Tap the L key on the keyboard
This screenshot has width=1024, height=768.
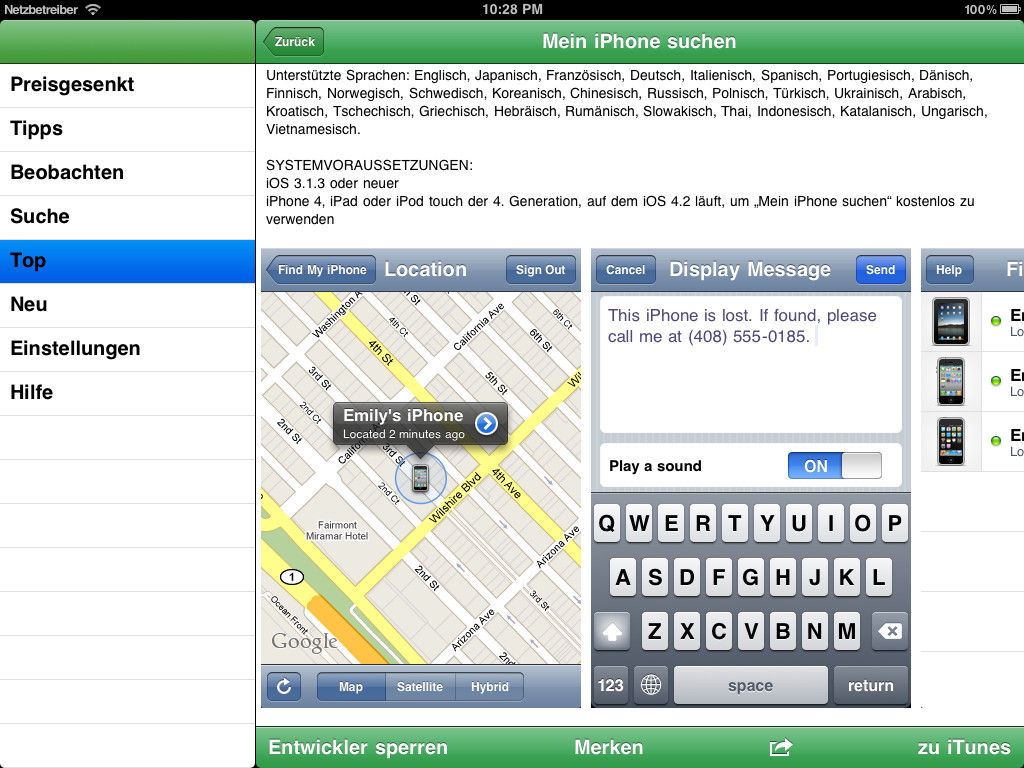click(878, 577)
